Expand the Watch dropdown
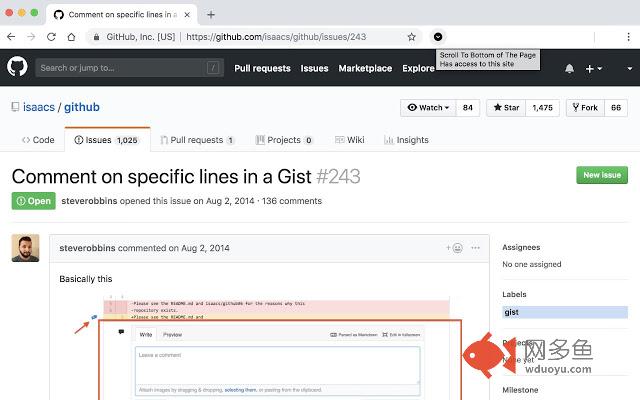Image resolution: width=640 pixels, height=400 pixels. 428,108
